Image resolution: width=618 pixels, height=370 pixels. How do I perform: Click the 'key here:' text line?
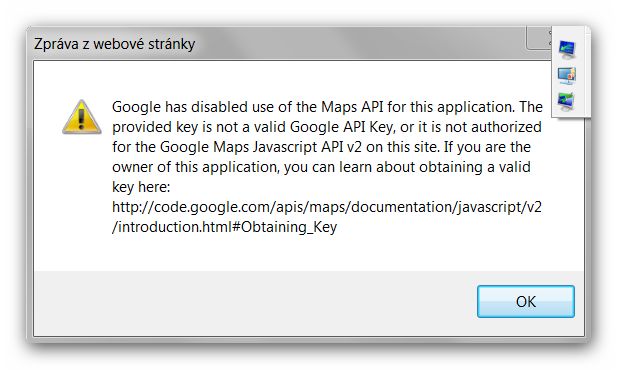[x=141, y=187]
